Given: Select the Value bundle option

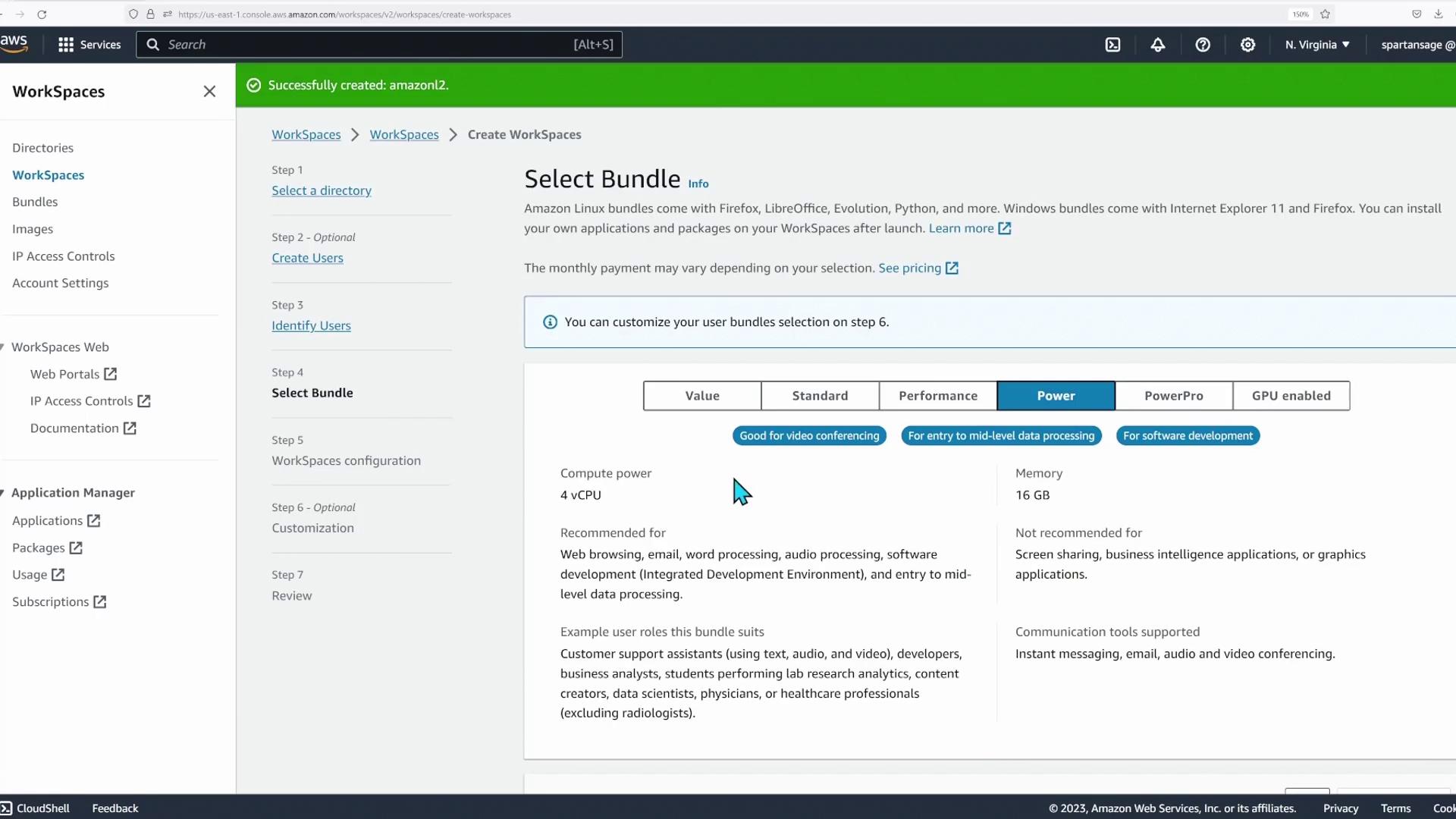Looking at the screenshot, I should (x=702, y=396).
